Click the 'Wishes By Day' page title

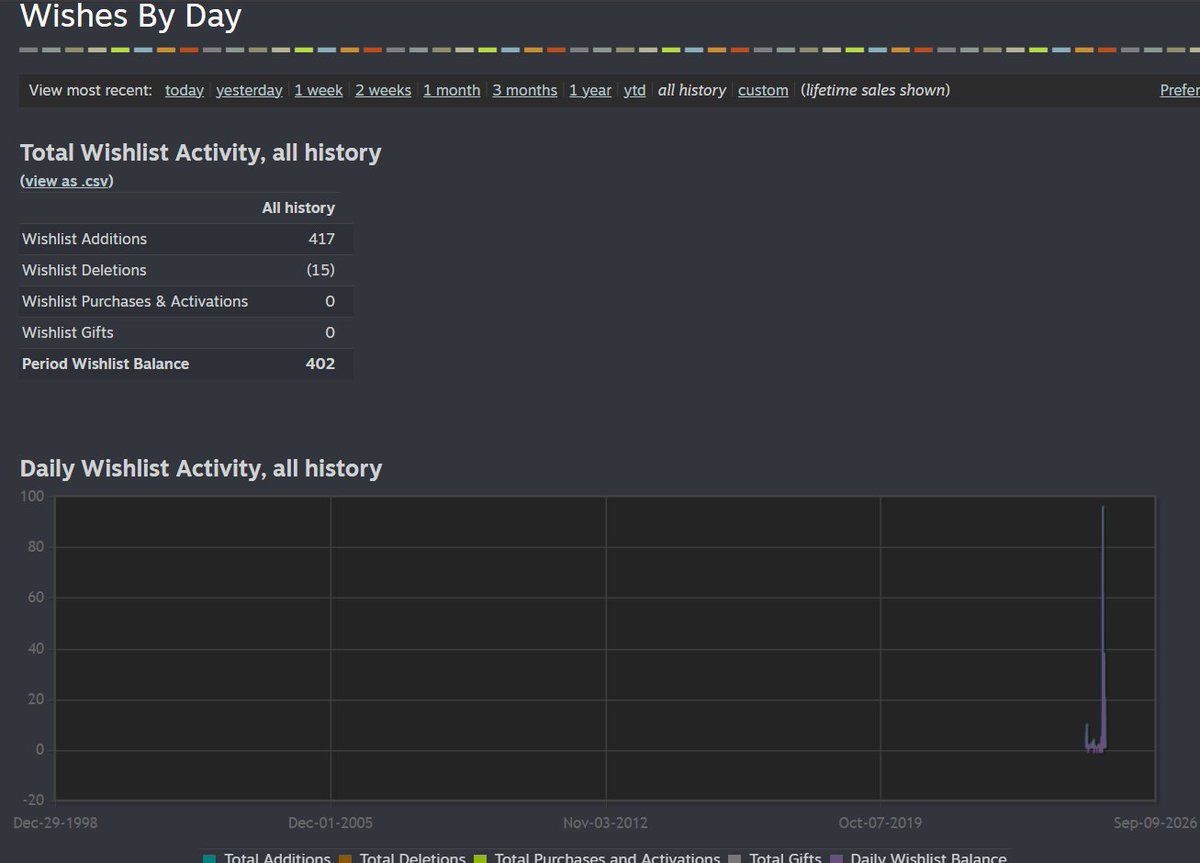(131, 16)
